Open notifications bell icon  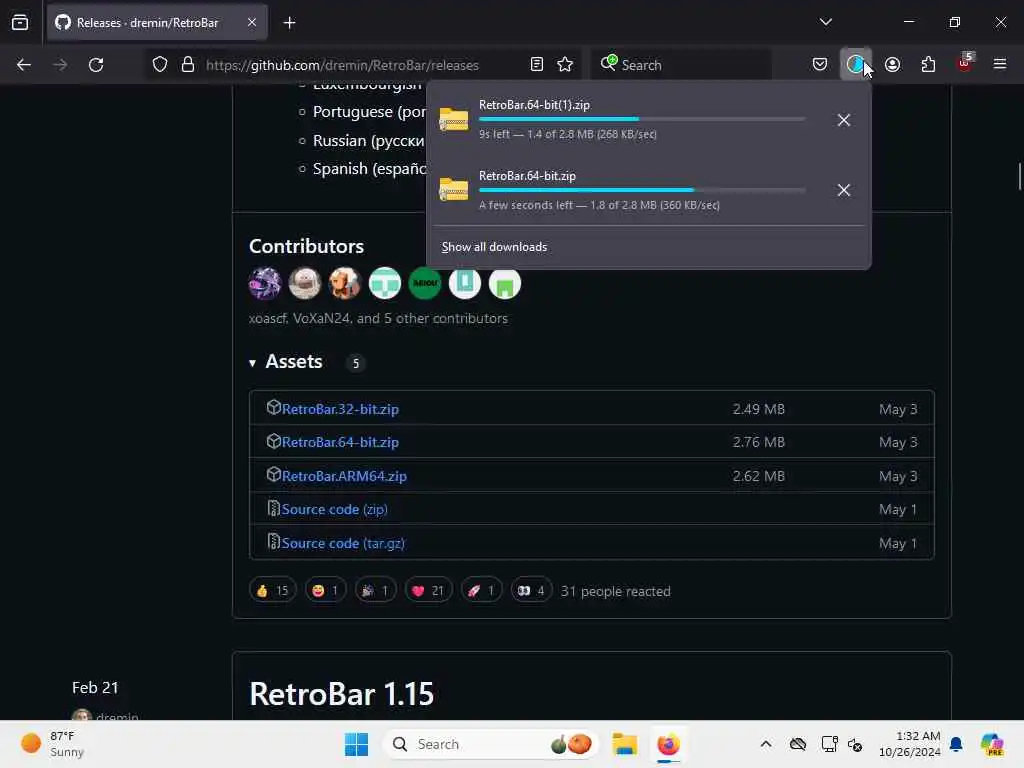956,744
